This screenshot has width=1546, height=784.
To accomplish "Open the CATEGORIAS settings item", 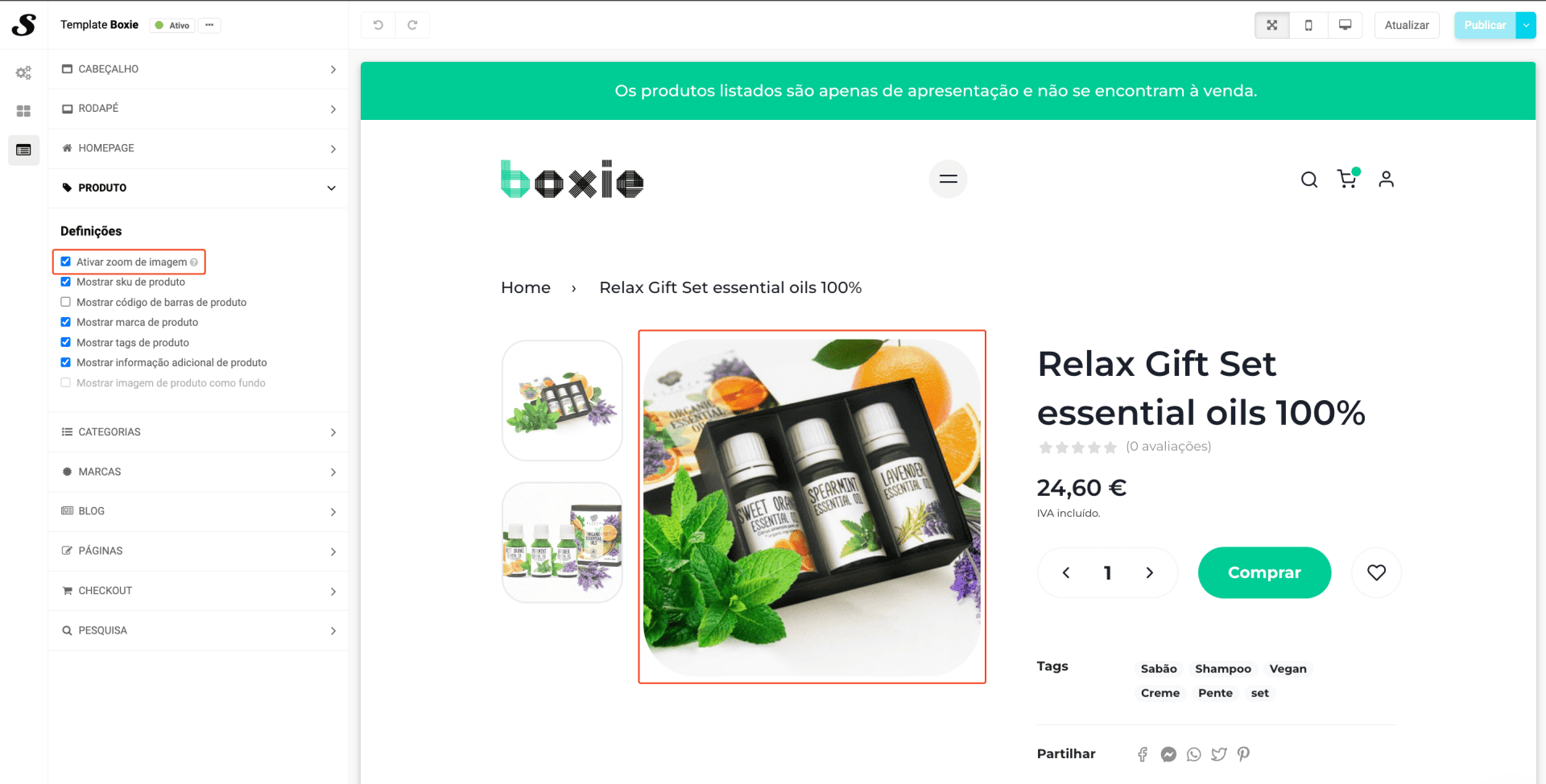I will pos(198,432).
